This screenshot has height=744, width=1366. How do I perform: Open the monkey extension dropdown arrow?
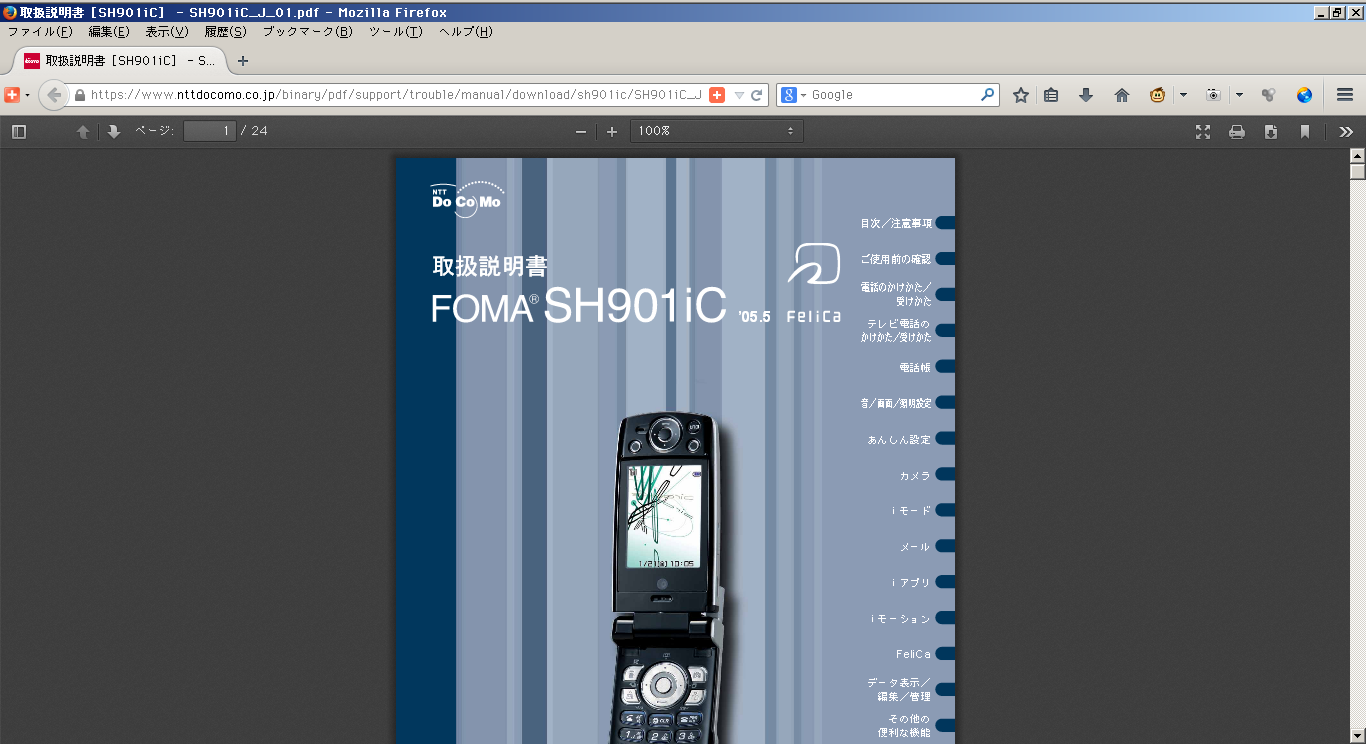[1183, 95]
